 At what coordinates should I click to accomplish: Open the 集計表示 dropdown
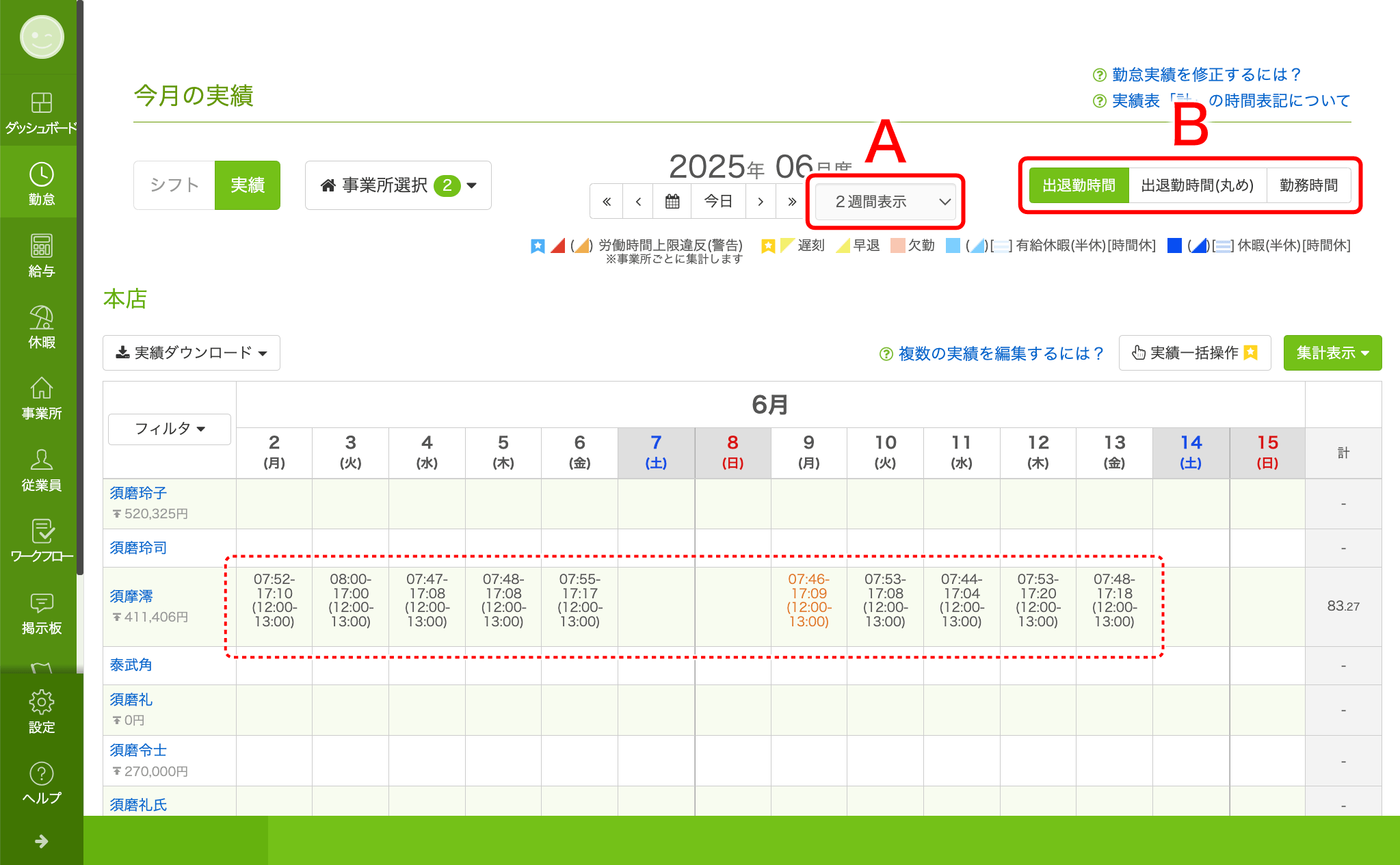[1332, 353]
